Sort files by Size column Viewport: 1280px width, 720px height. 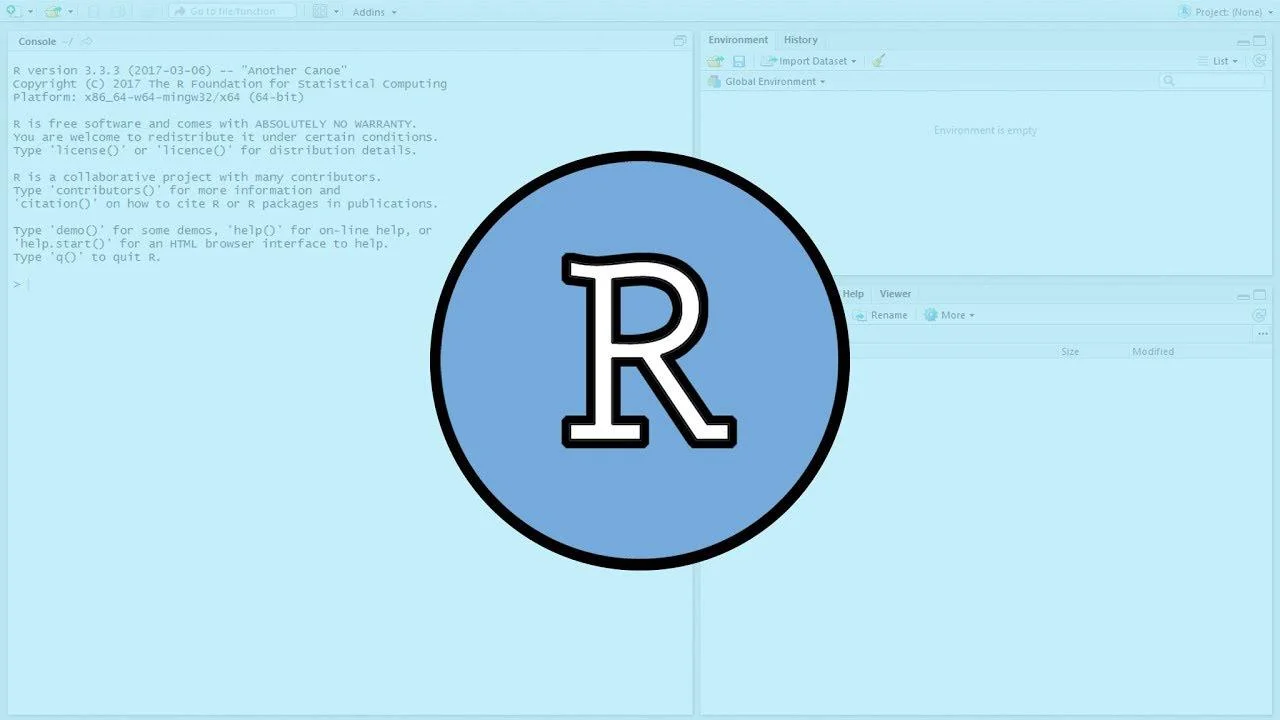[x=1070, y=352]
